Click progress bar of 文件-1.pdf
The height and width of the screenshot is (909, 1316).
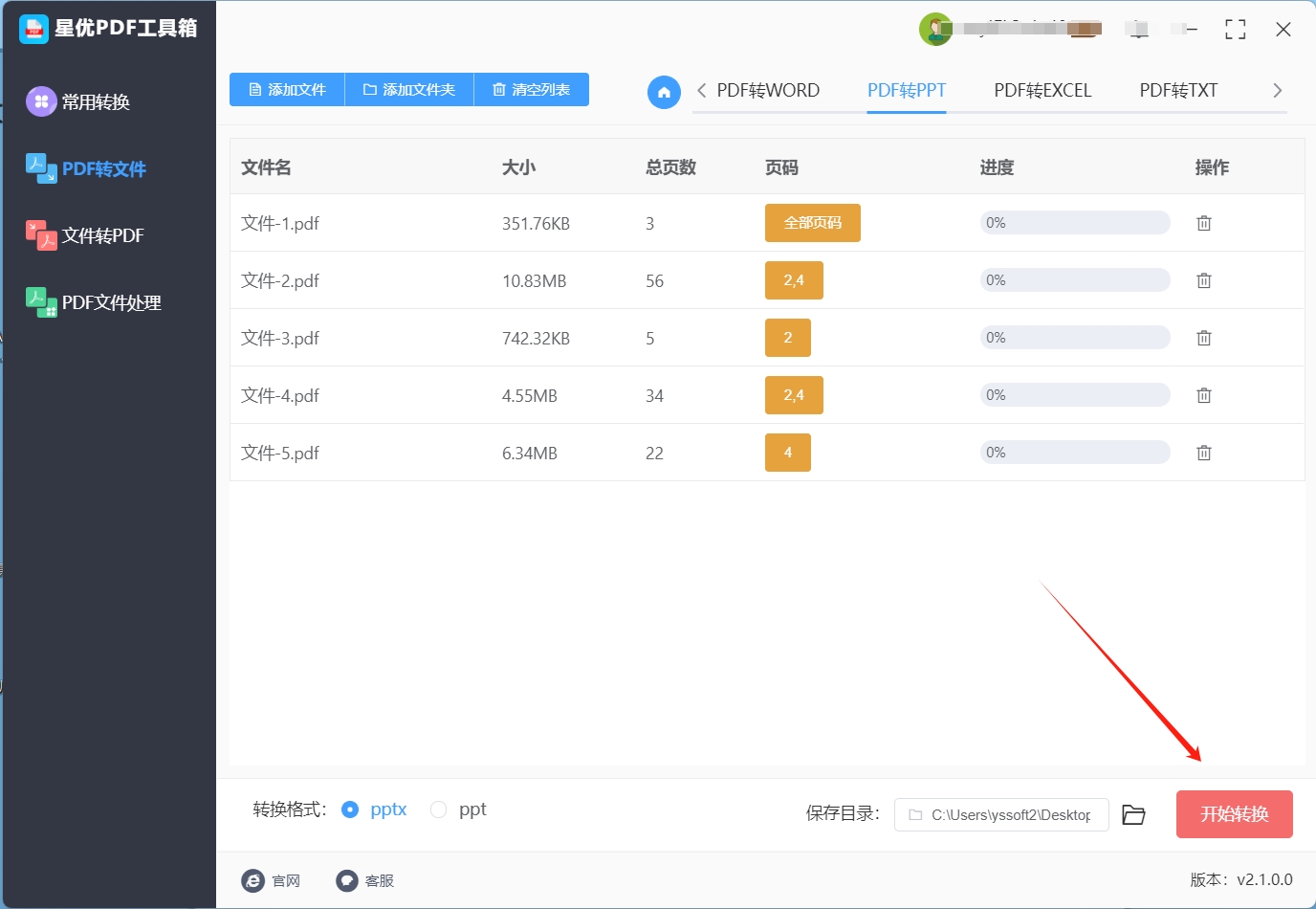pyautogui.click(x=1075, y=223)
